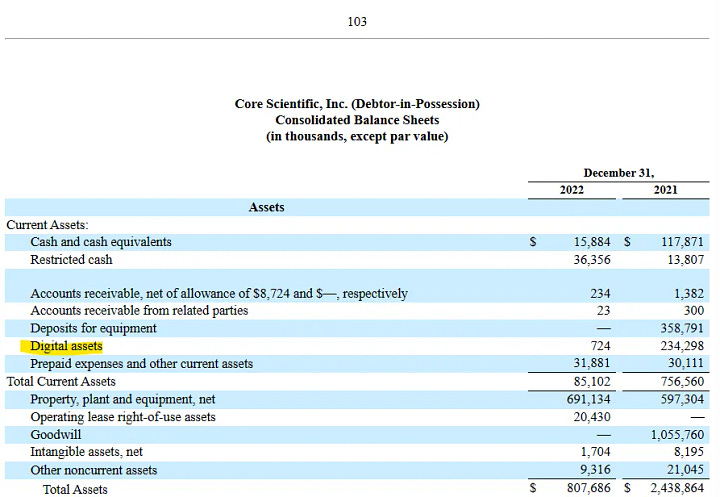Click 'Prepaid expenses and other current assets'
The image size is (720, 497).
[141, 364]
